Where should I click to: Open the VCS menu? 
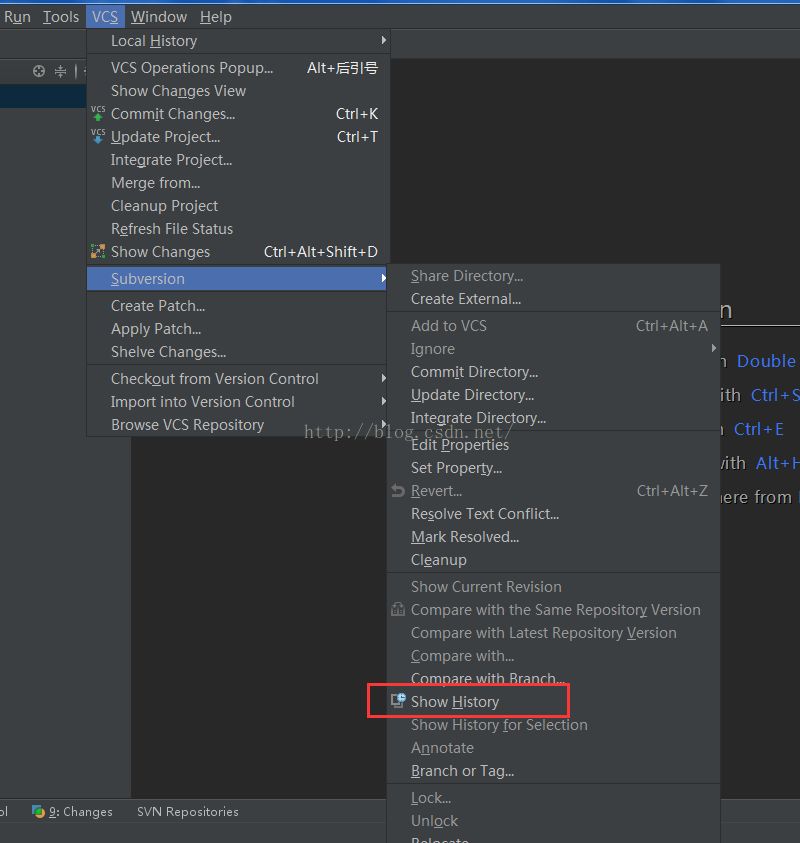tap(105, 17)
